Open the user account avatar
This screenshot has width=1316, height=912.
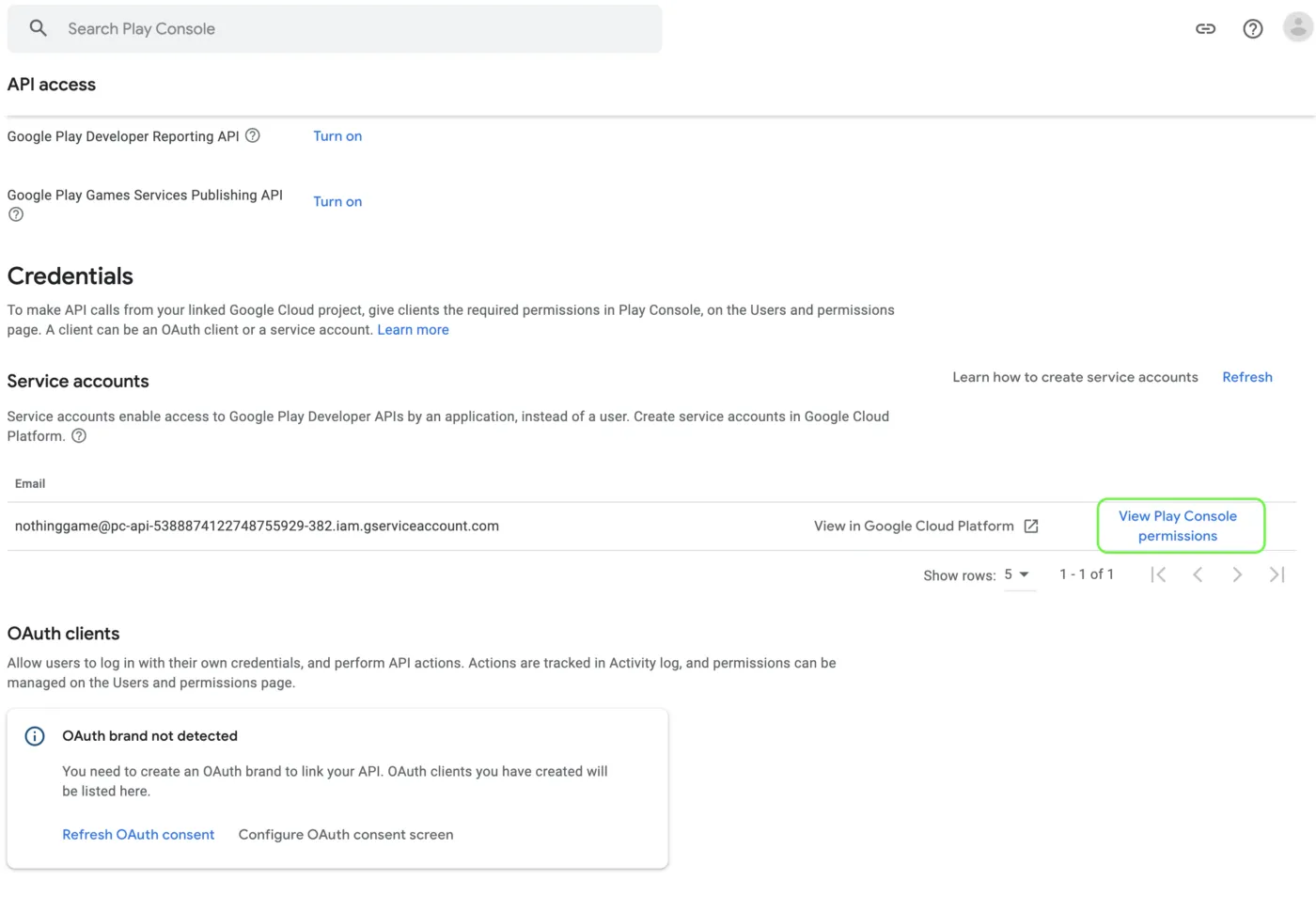pyautogui.click(x=1297, y=28)
